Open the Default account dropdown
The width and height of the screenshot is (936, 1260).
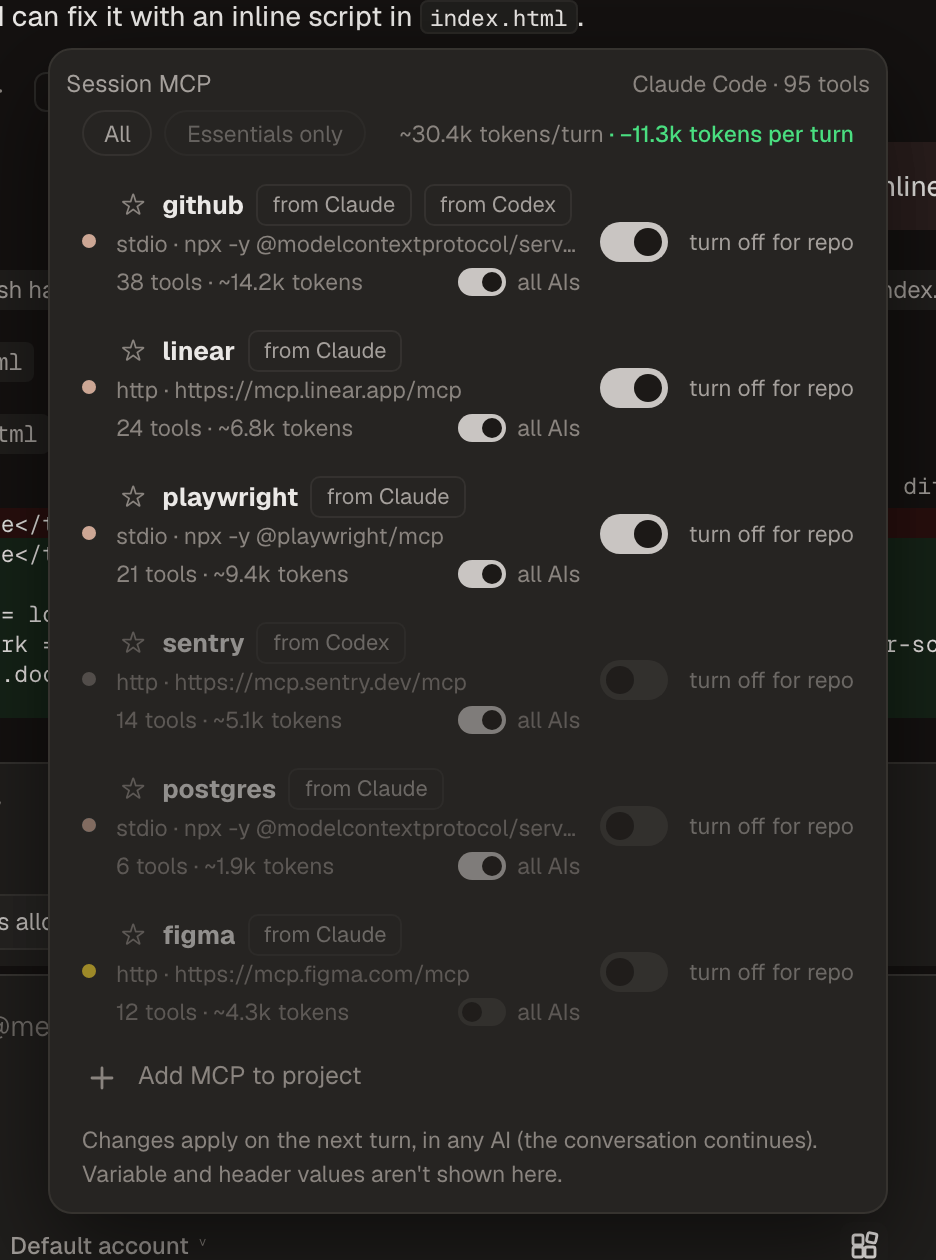[x=108, y=1245]
